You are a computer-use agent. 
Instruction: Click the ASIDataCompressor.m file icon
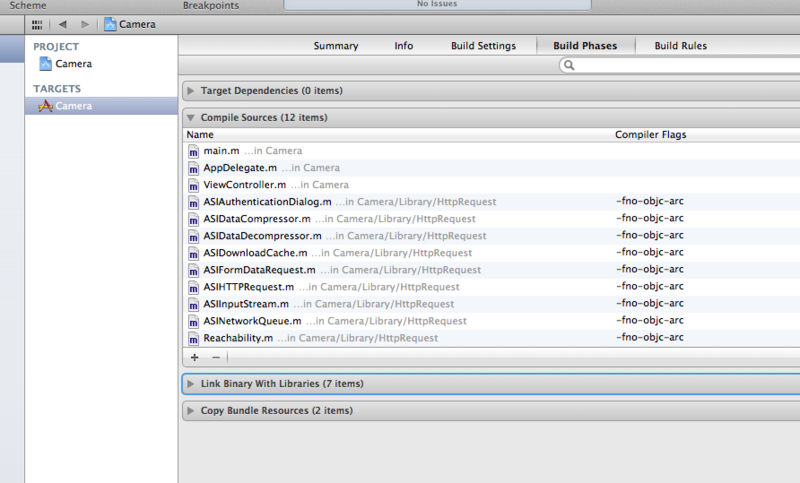point(193,219)
